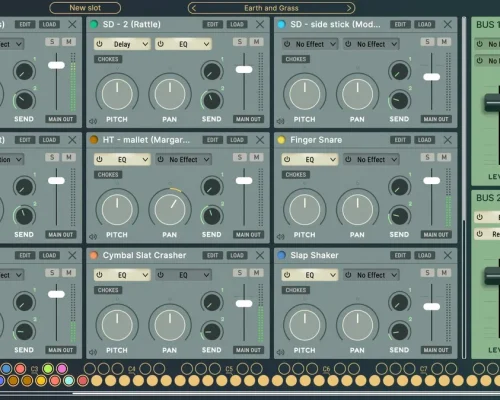Image resolution: width=500 pixels, height=400 pixels.
Task: Edit the SD - 2 (Rattle) slot
Action: click(212, 24)
